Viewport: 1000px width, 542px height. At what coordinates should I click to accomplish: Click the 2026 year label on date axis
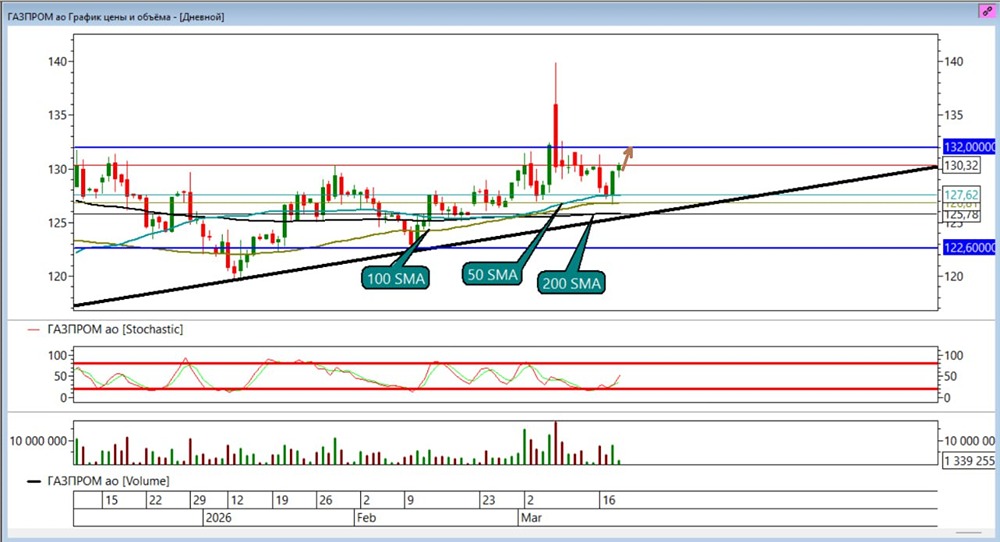(x=218, y=518)
